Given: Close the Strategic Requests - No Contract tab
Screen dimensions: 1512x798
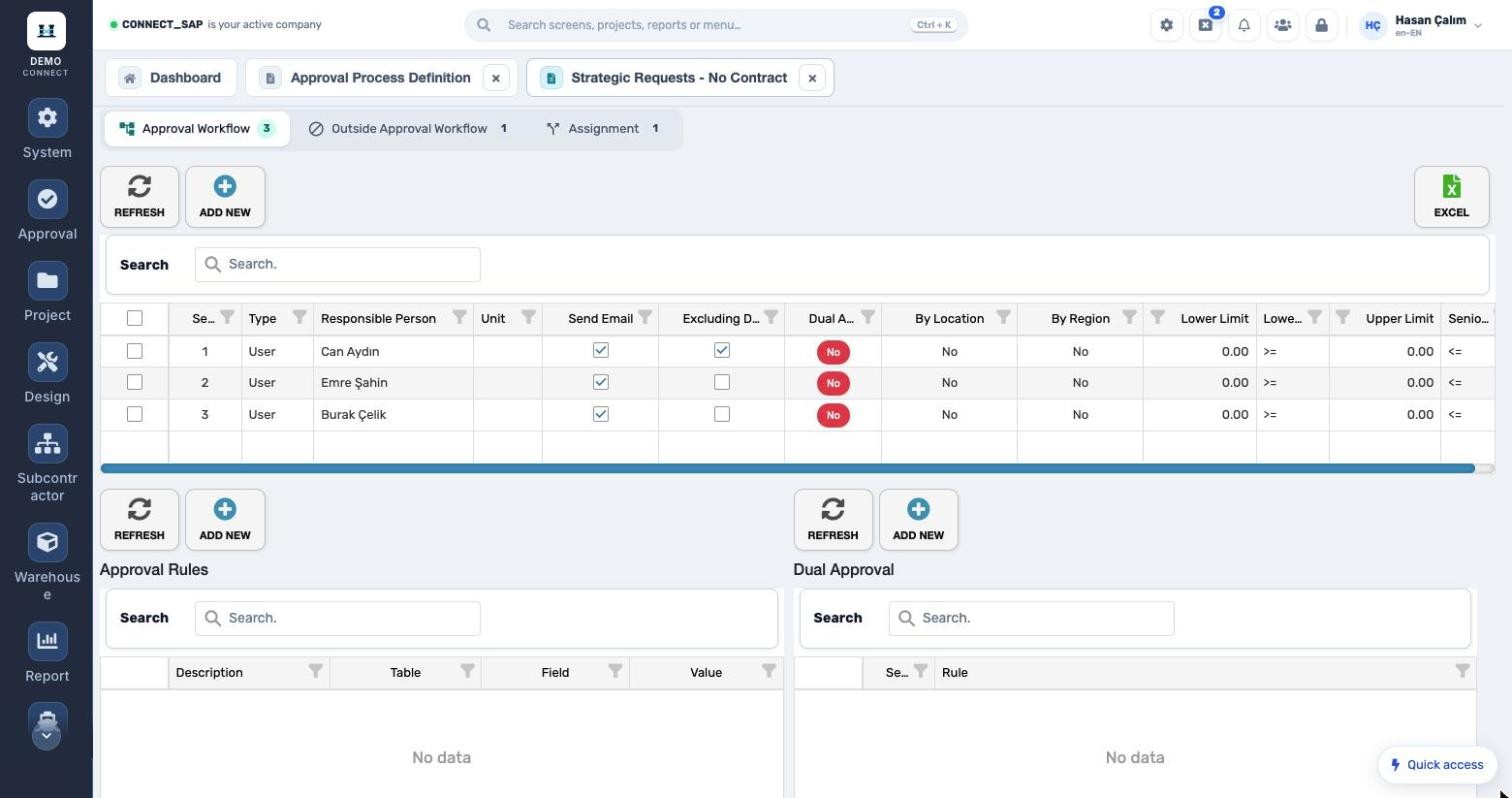Looking at the screenshot, I should pyautogui.click(x=812, y=78).
